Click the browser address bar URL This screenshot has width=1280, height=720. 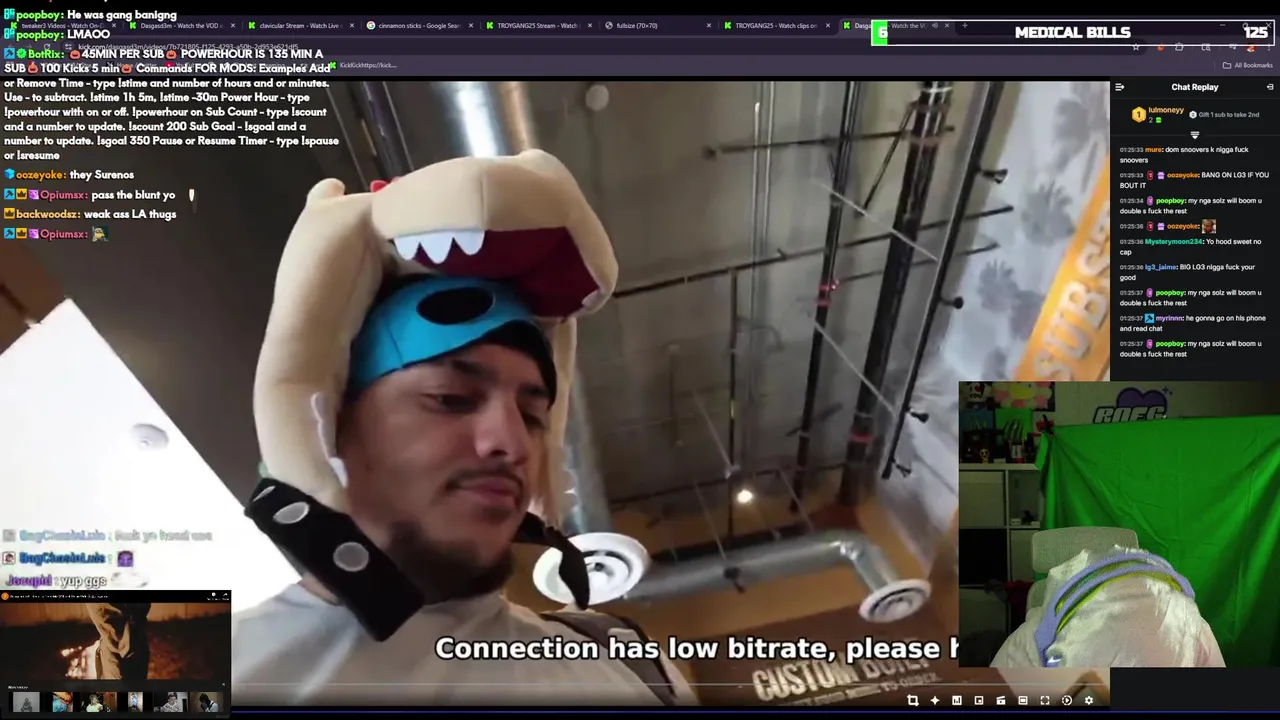coord(188,47)
